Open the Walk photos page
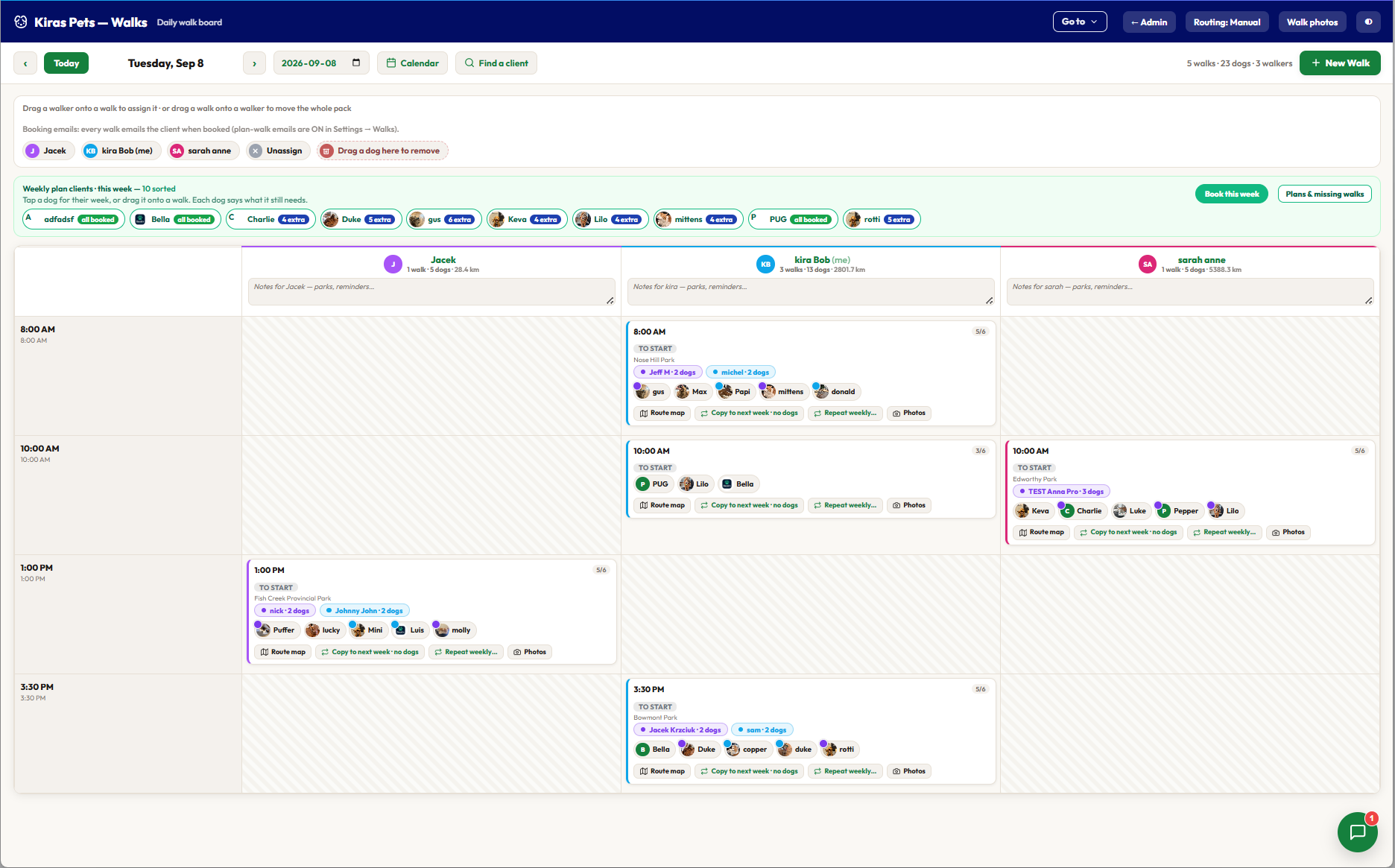Viewport: 1395px width, 868px height. coord(1312,22)
